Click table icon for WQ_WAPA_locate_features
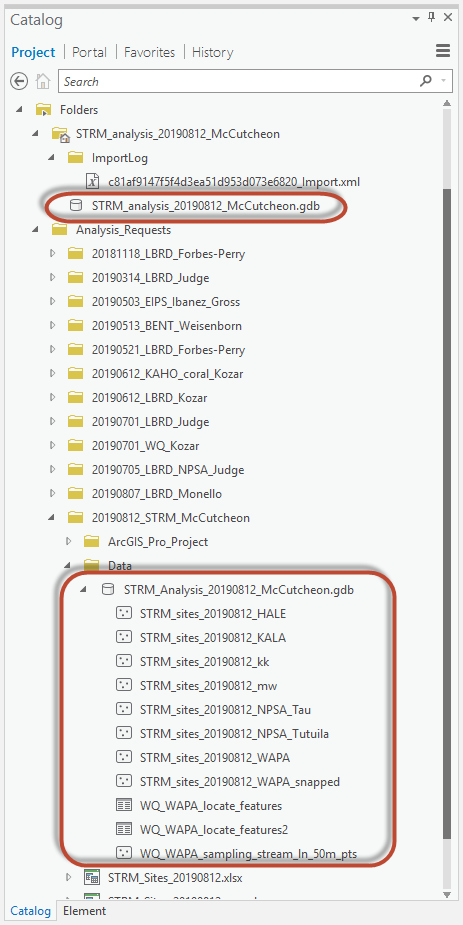This screenshot has height=925, width=463. [123, 805]
